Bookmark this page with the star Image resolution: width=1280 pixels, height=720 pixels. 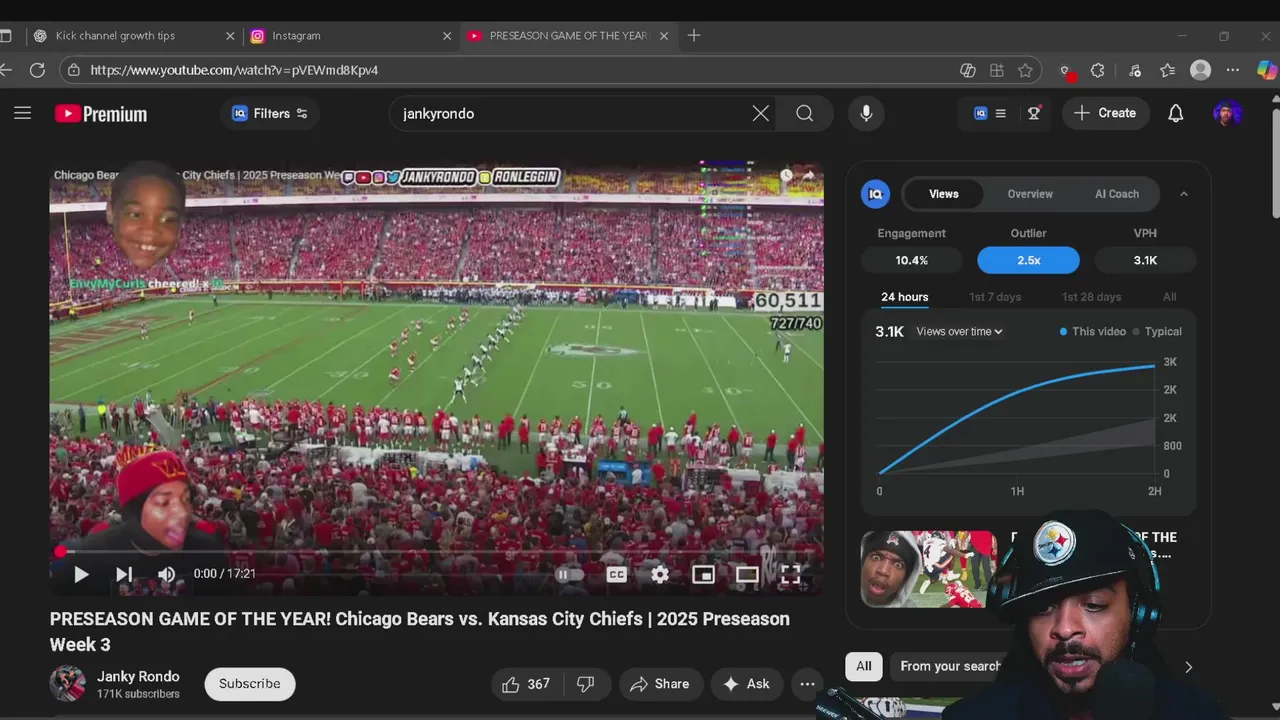point(1025,70)
